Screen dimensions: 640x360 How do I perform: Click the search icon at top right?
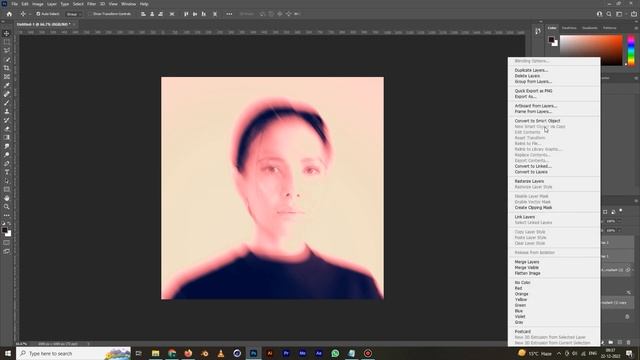(609, 14)
